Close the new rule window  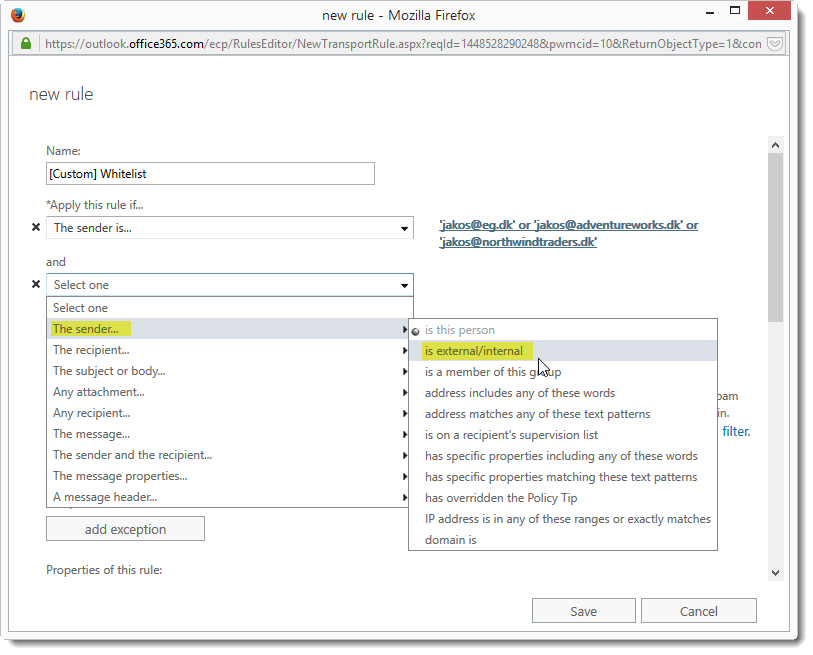pos(769,11)
